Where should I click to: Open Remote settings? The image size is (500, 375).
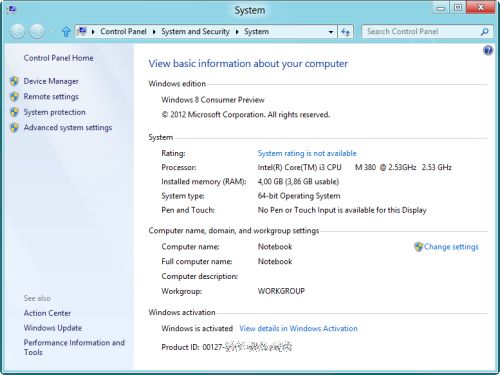point(51,96)
